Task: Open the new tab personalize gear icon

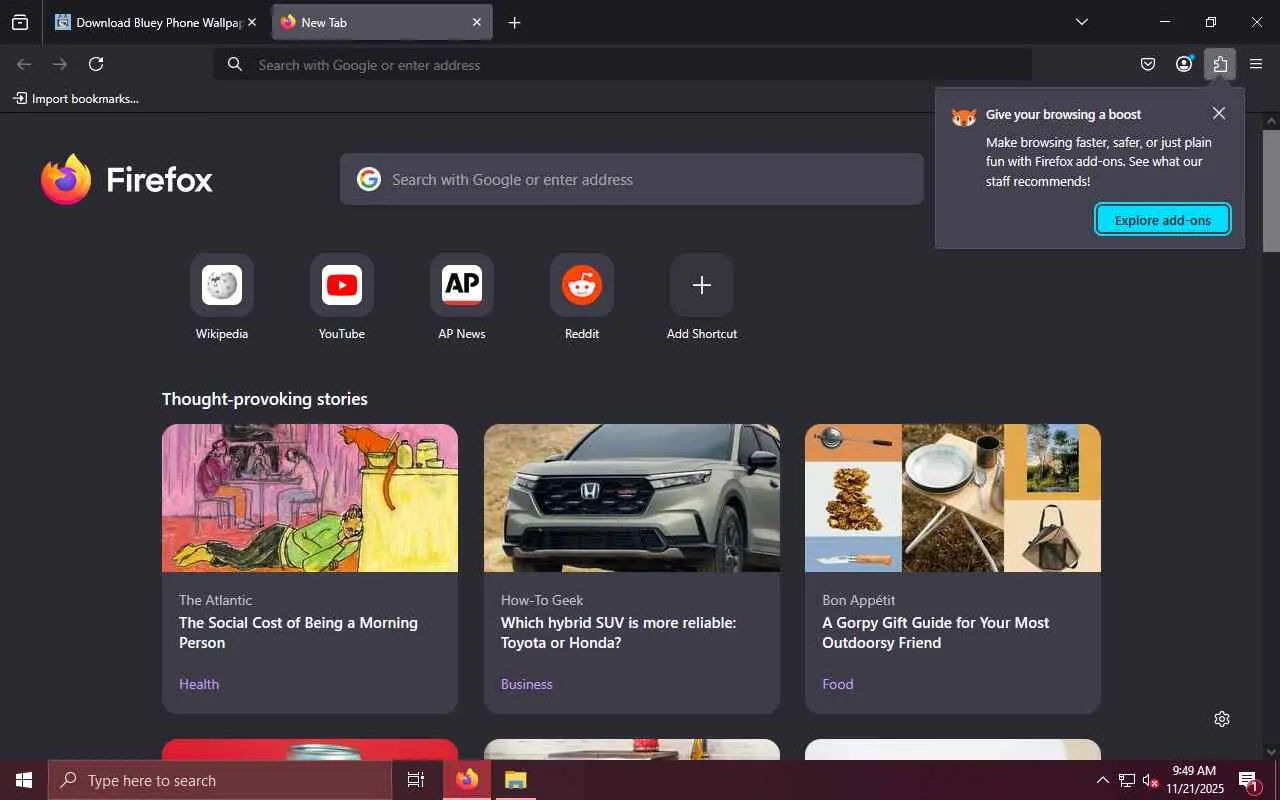Action: pos(1222,719)
